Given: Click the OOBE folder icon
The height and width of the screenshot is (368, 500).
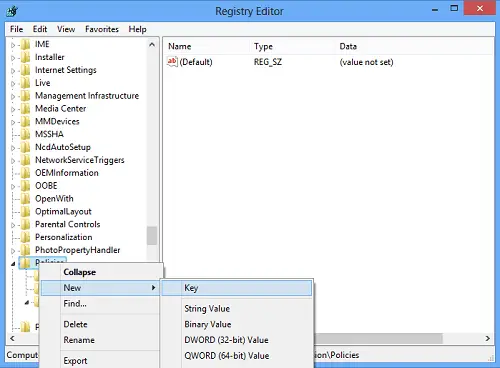Looking at the screenshot, I should (25, 186).
